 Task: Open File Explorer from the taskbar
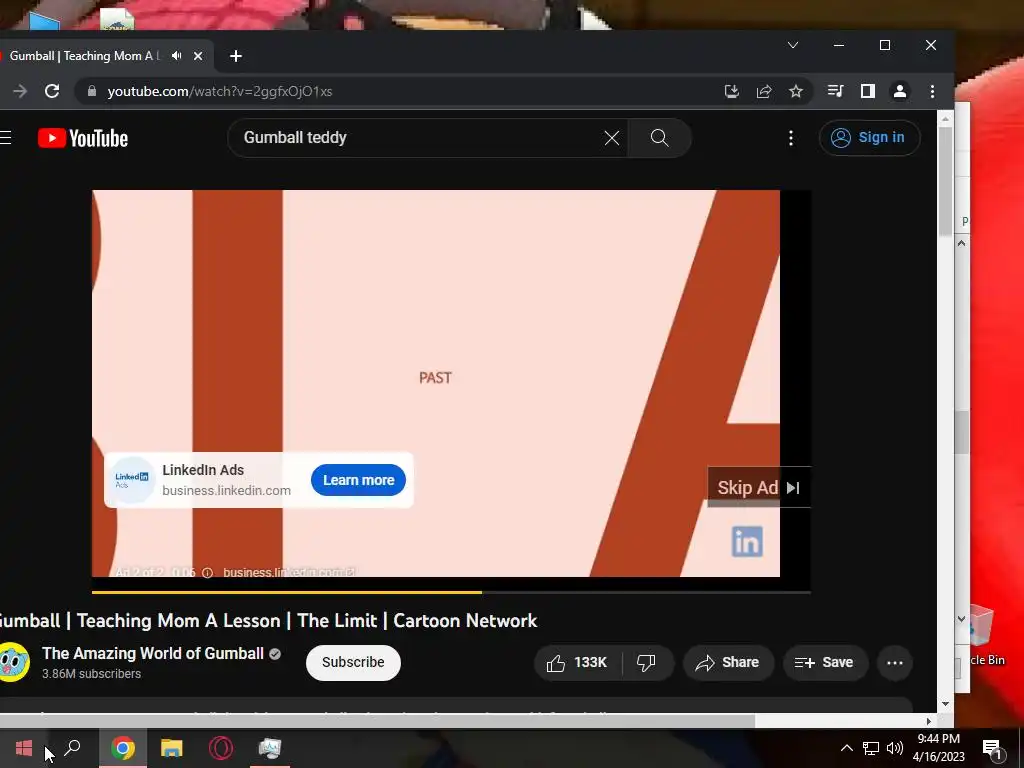172,748
